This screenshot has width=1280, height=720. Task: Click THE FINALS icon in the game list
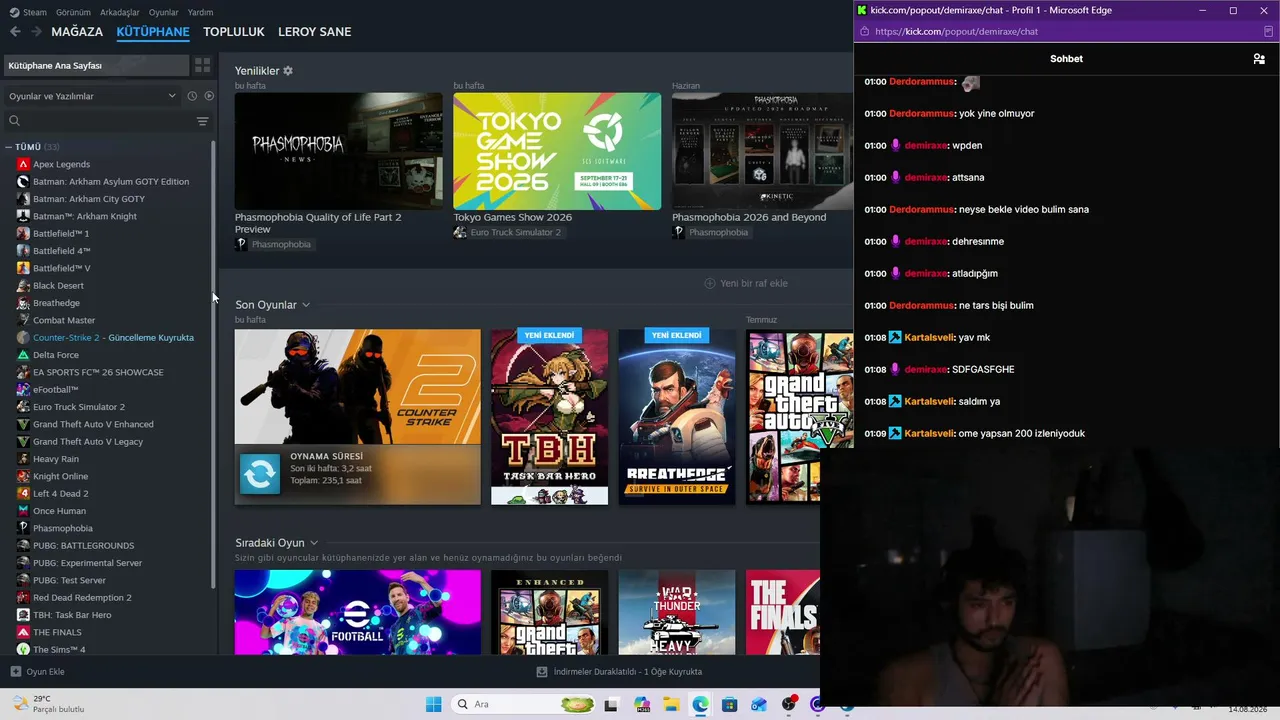point(23,632)
